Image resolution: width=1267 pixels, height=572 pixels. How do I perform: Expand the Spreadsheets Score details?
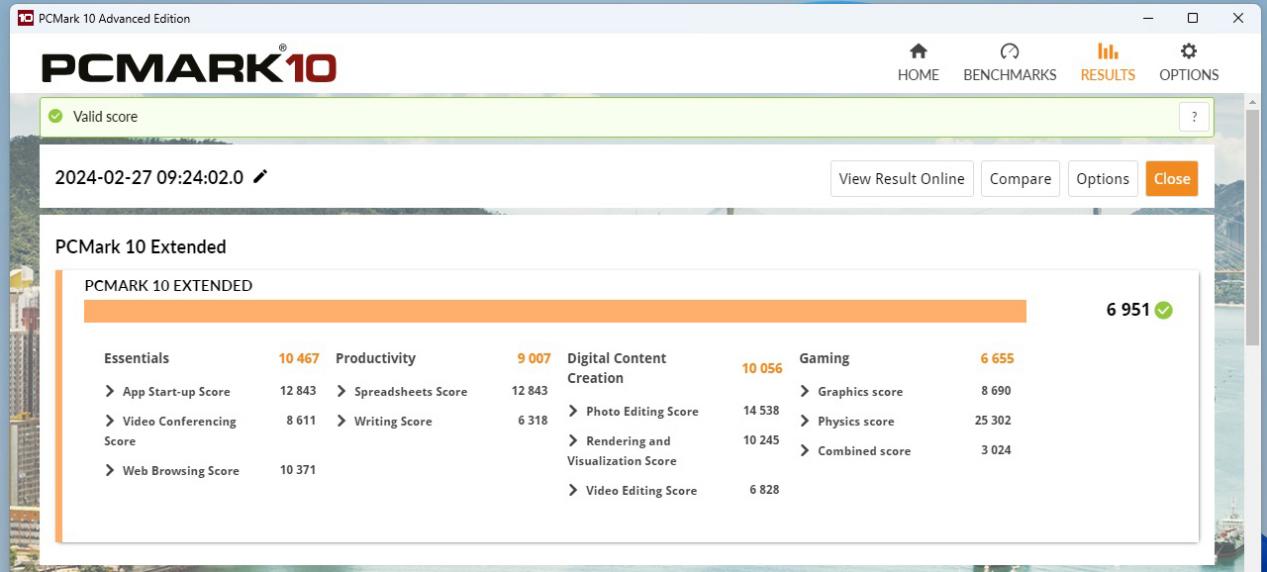point(342,392)
